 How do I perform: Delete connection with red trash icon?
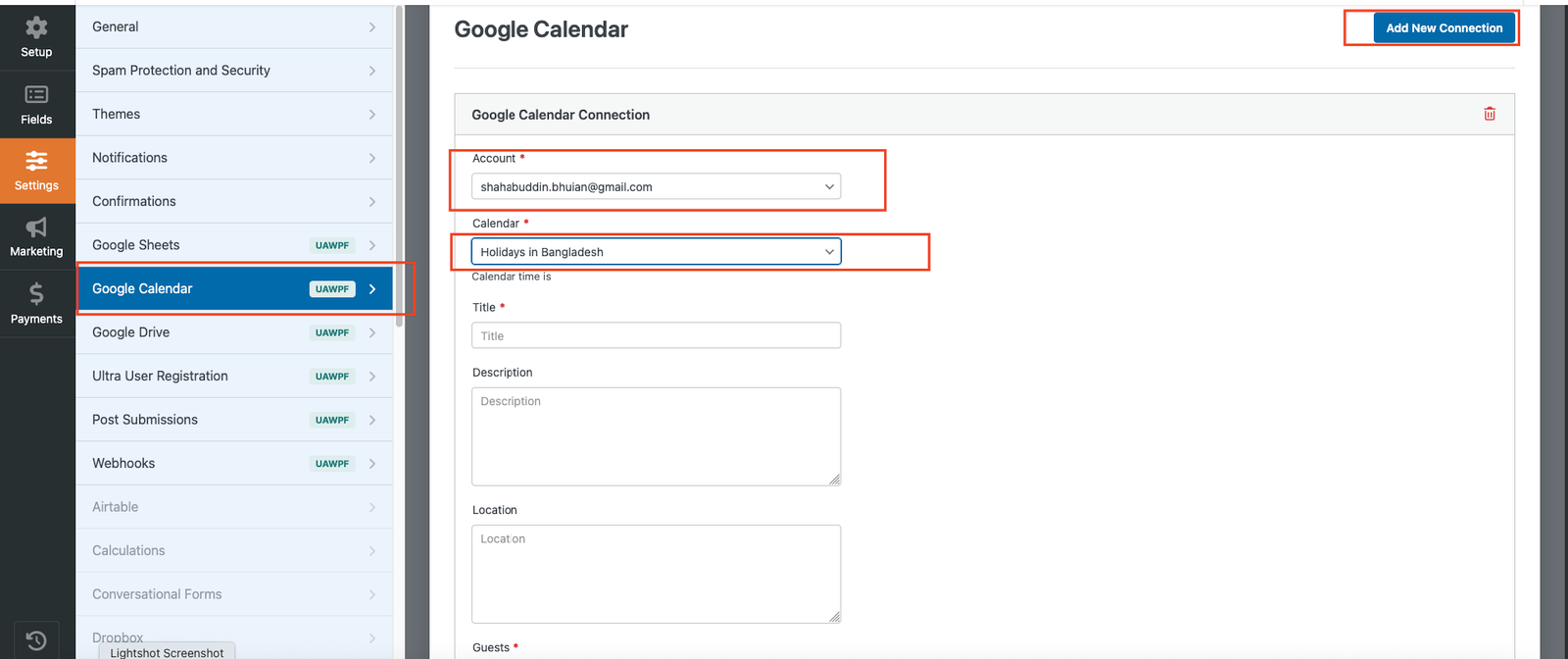1490,115
